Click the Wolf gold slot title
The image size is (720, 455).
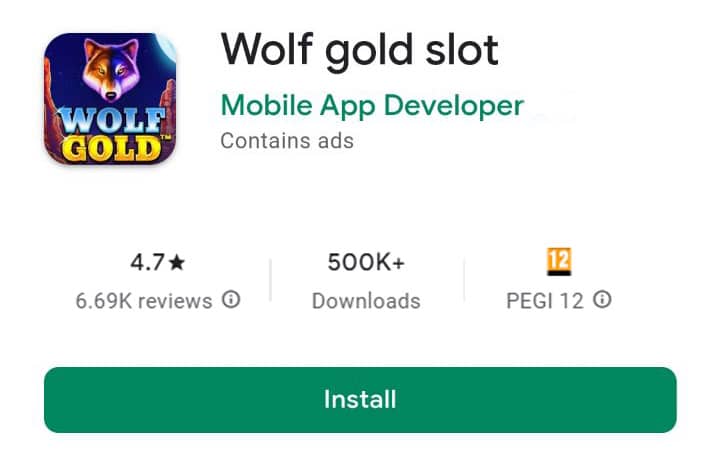point(360,51)
